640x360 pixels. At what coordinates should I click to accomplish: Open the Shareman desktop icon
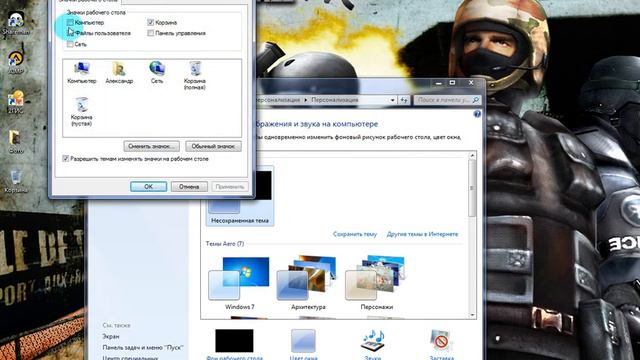coord(16,23)
